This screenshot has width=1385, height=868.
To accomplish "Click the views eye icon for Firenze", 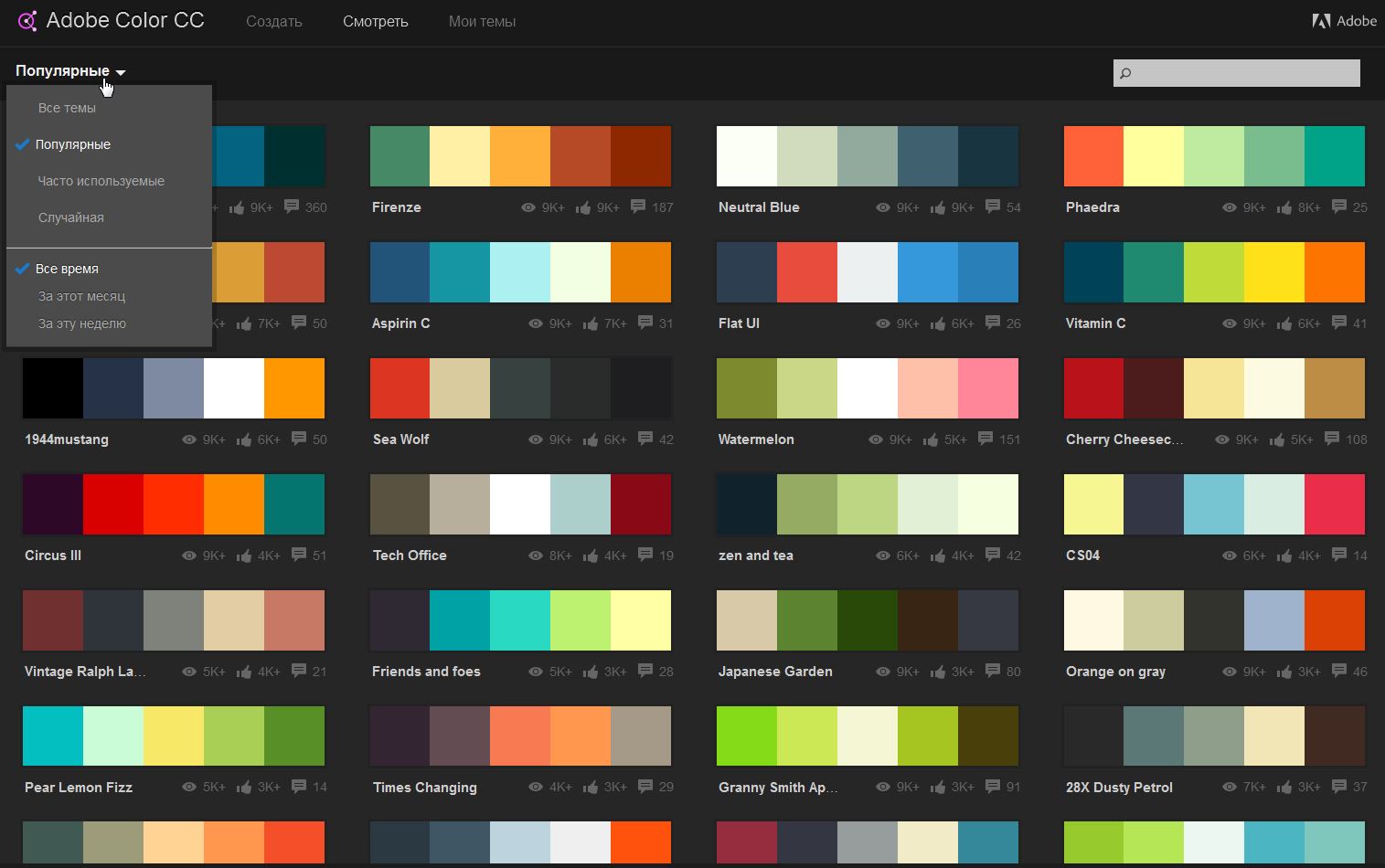I will click(528, 207).
